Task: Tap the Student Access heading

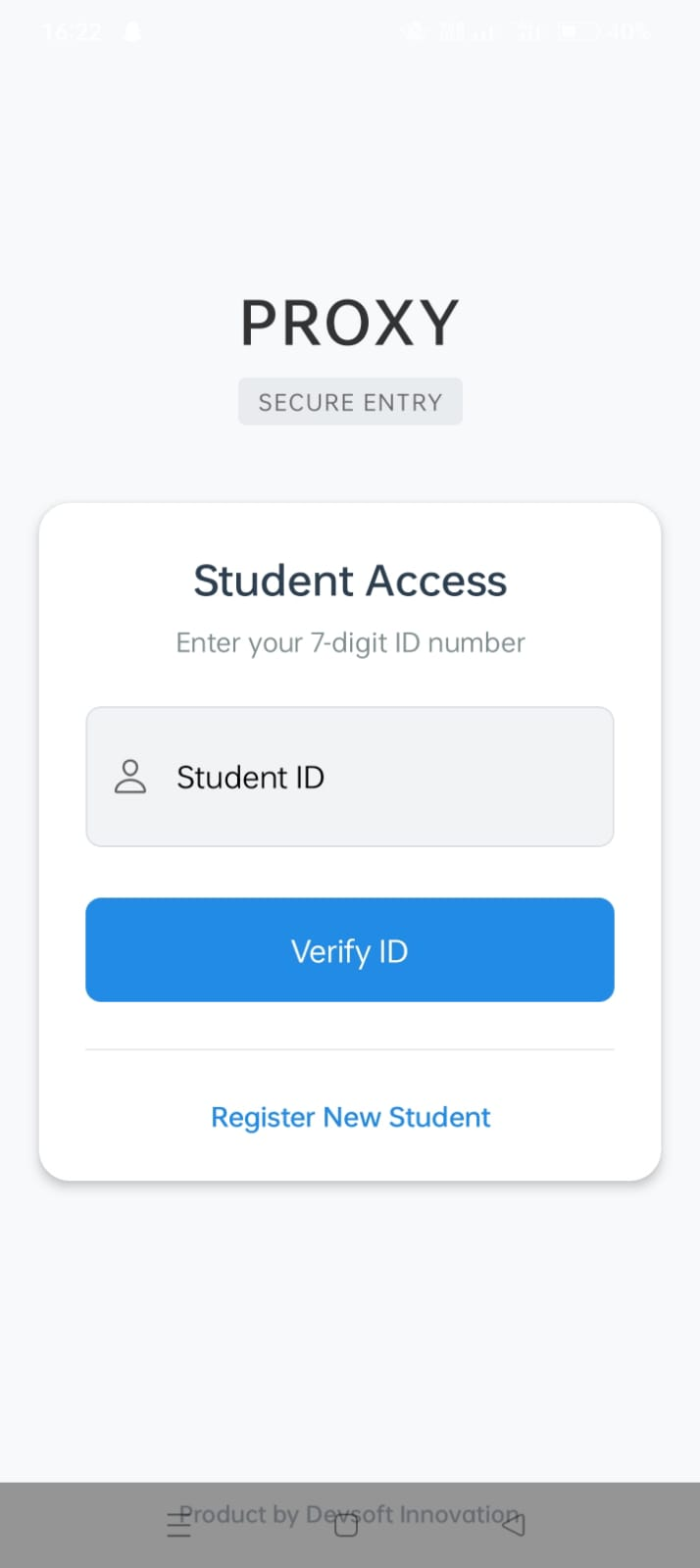Action: point(350,581)
